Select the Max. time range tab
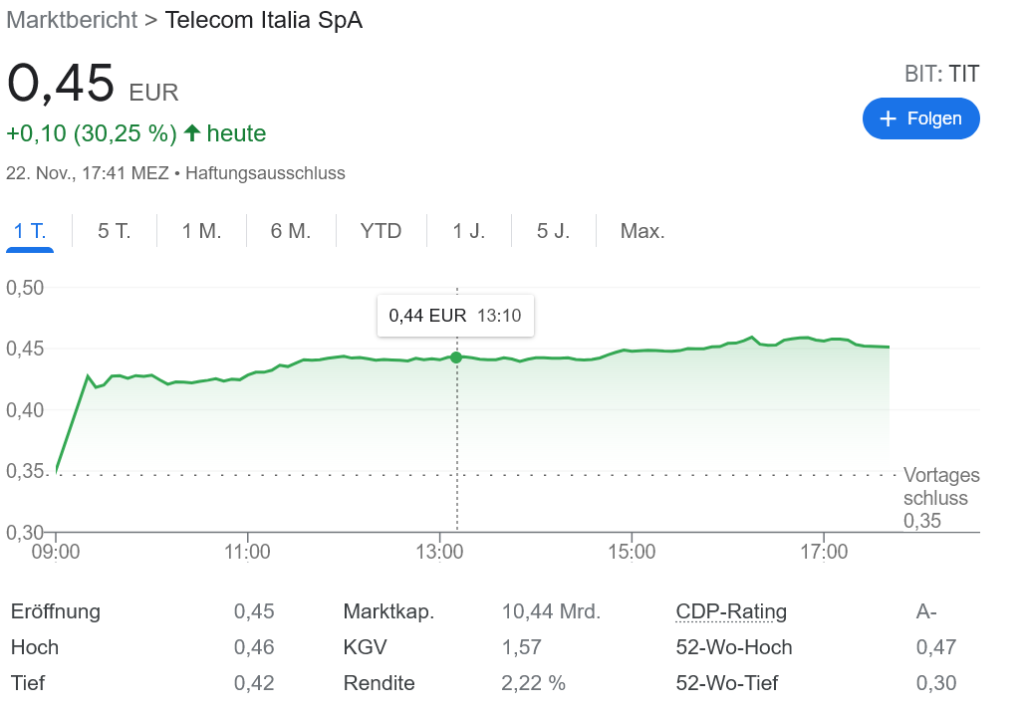This screenshot has width=1024, height=714. point(642,231)
